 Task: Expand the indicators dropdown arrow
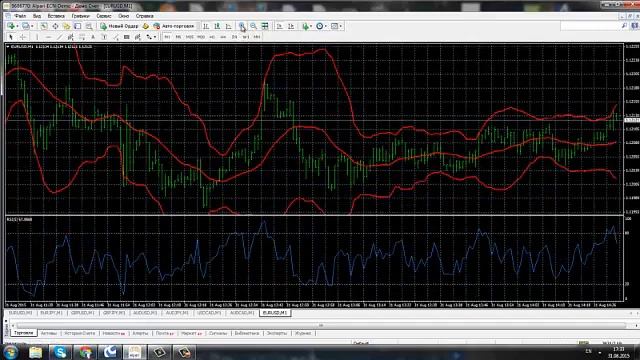pos(311,26)
